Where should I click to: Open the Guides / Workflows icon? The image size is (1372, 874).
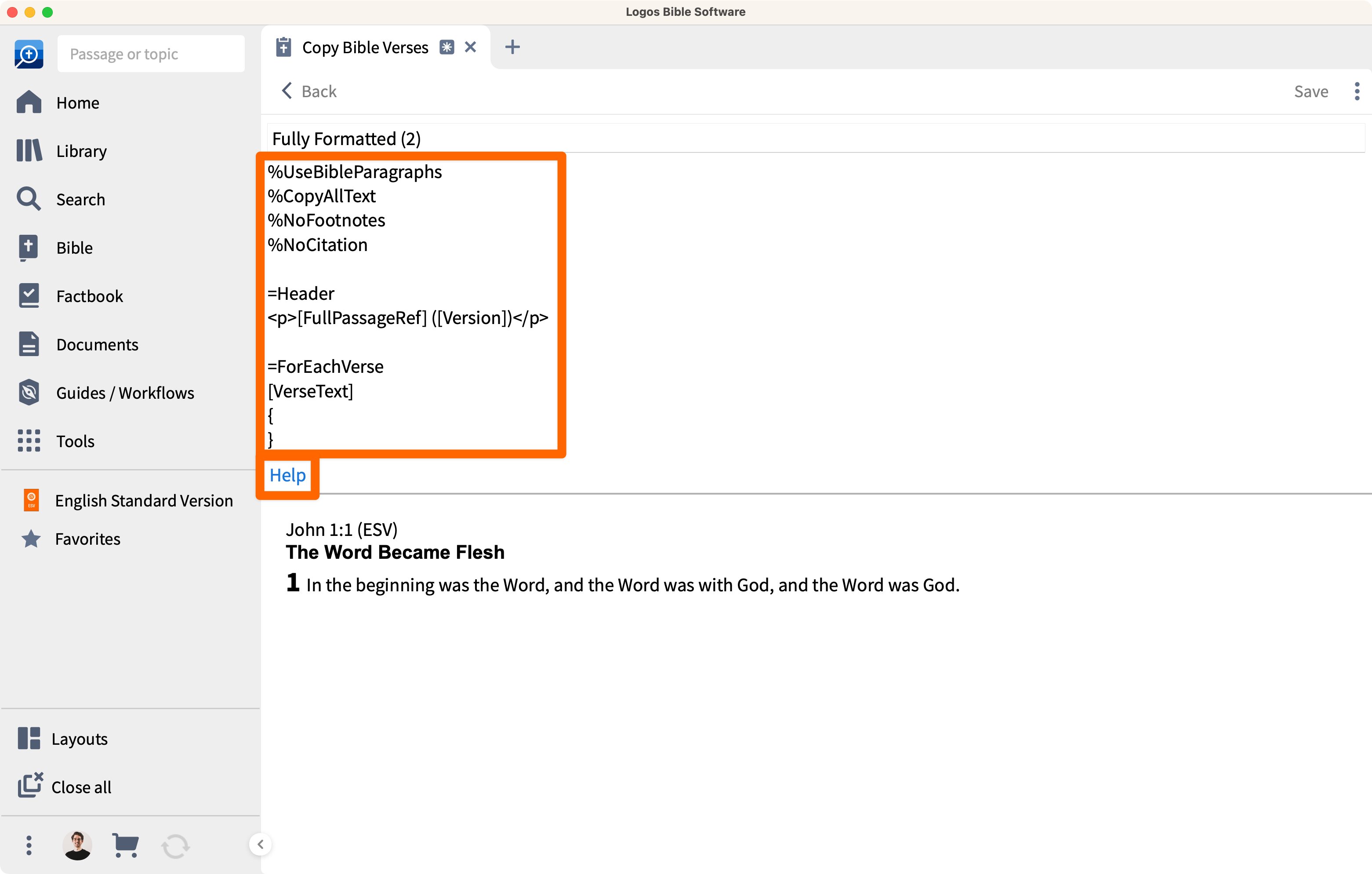tap(29, 393)
